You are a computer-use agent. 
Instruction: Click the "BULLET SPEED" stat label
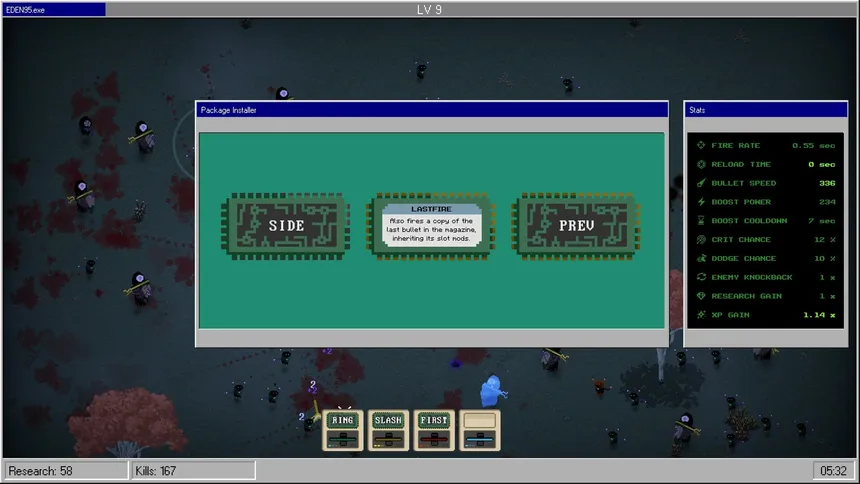(744, 183)
